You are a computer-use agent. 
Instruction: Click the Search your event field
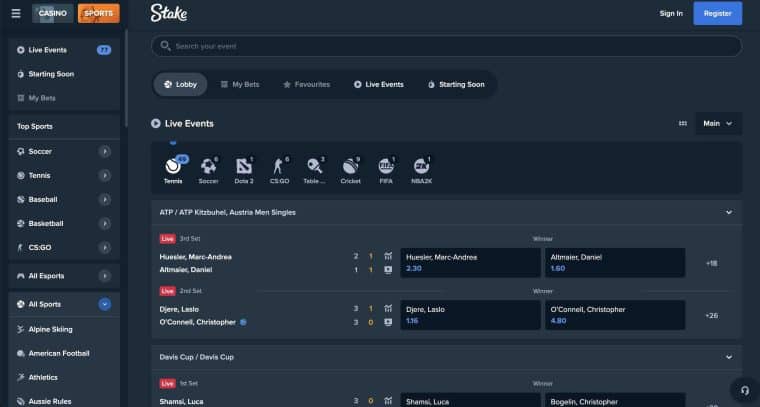click(x=446, y=46)
